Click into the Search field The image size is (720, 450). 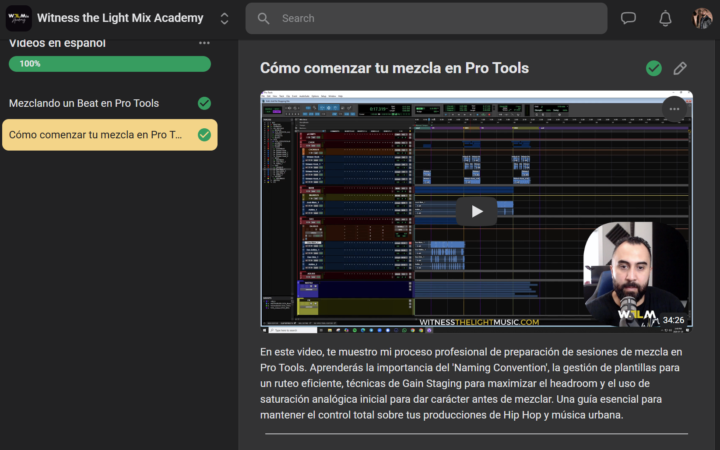pyautogui.click(x=426, y=18)
